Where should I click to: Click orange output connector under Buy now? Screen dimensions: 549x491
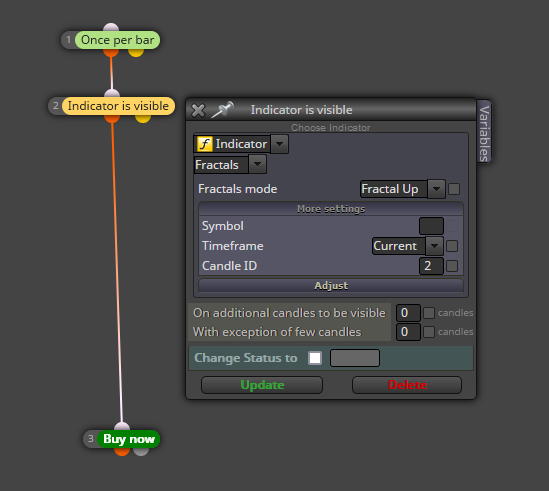click(x=122, y=452)
